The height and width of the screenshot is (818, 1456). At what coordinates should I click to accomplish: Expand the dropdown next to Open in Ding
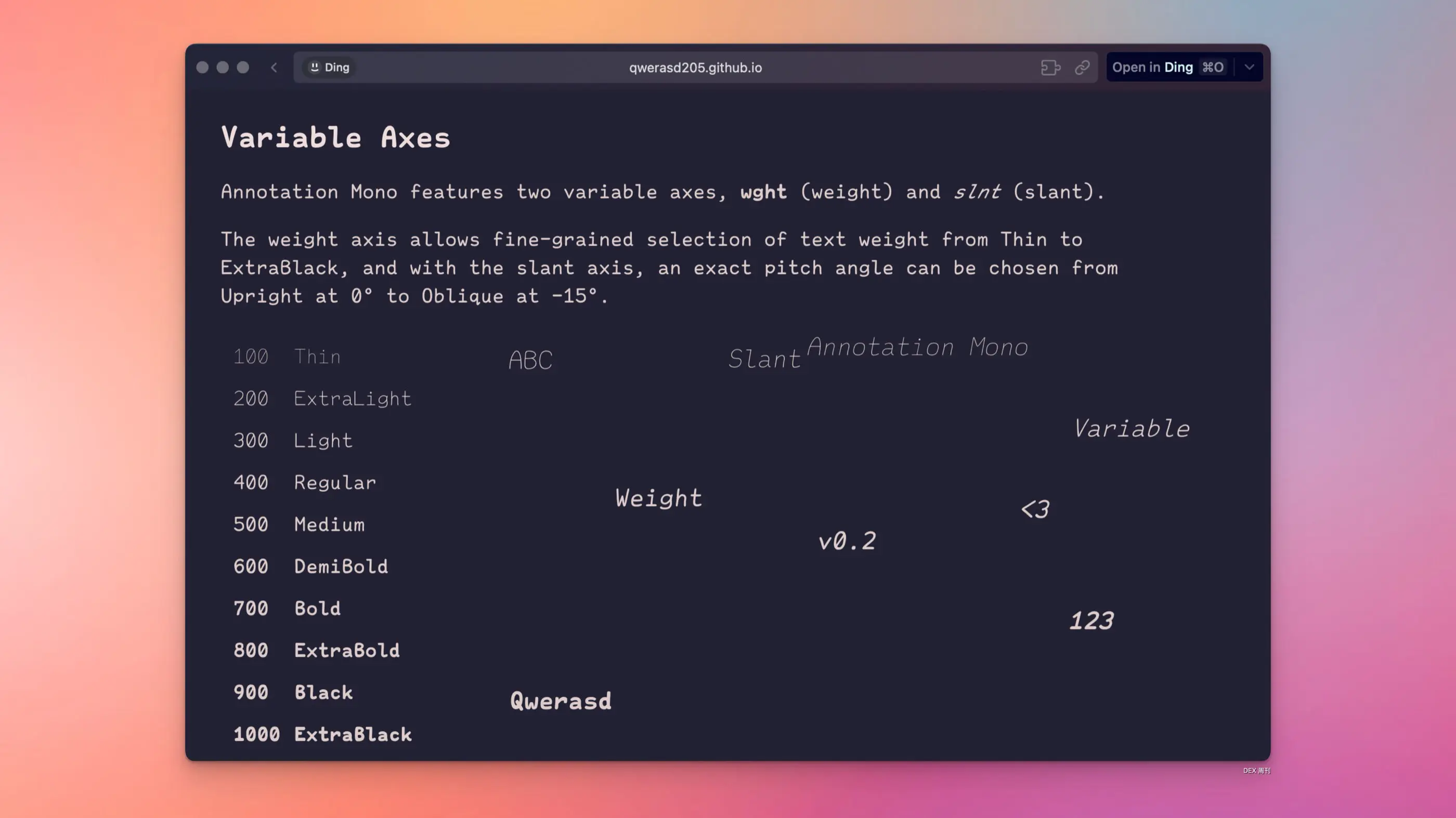[x=1249, y=67]
